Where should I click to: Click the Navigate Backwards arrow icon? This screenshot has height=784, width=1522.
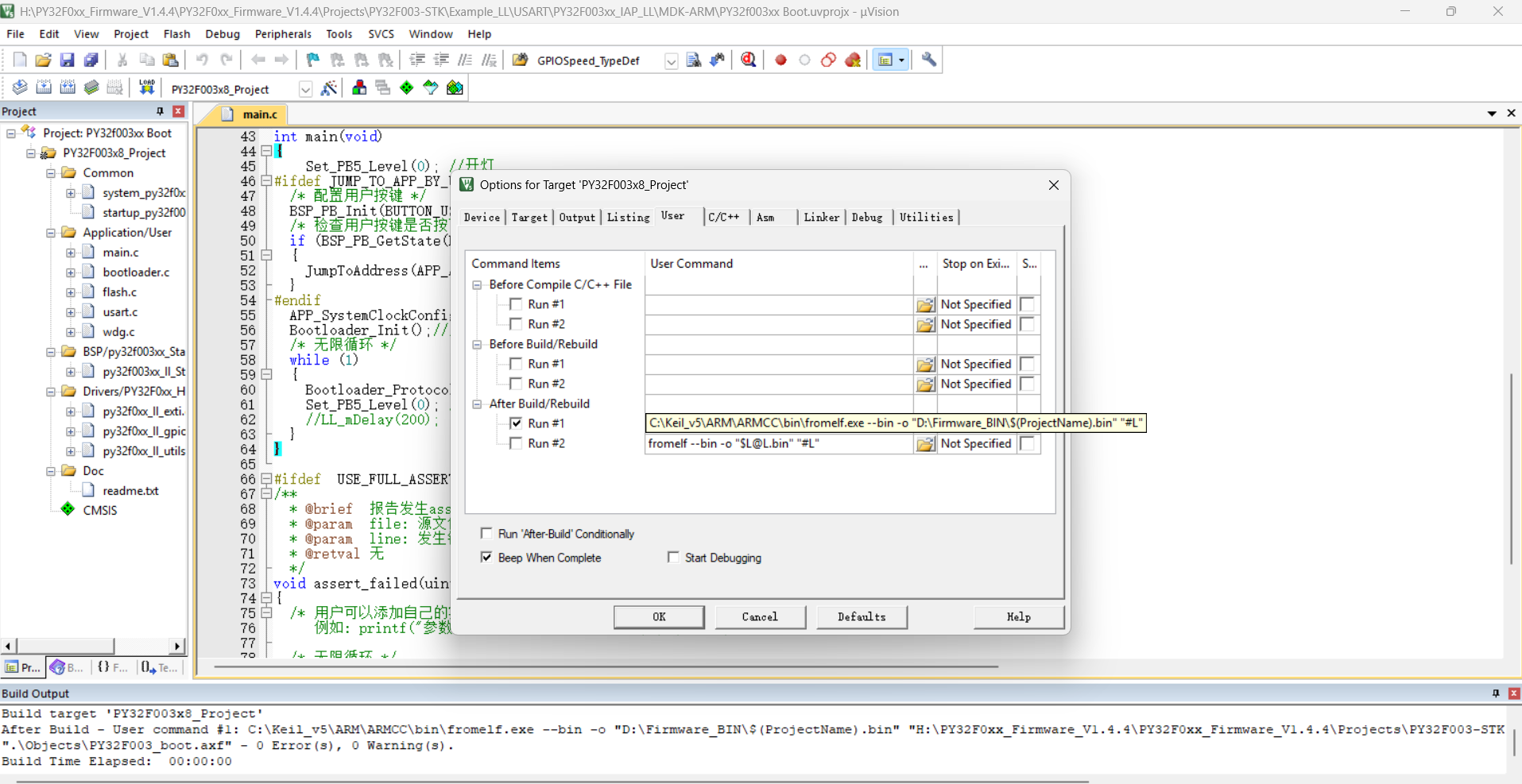pos(258,60)
